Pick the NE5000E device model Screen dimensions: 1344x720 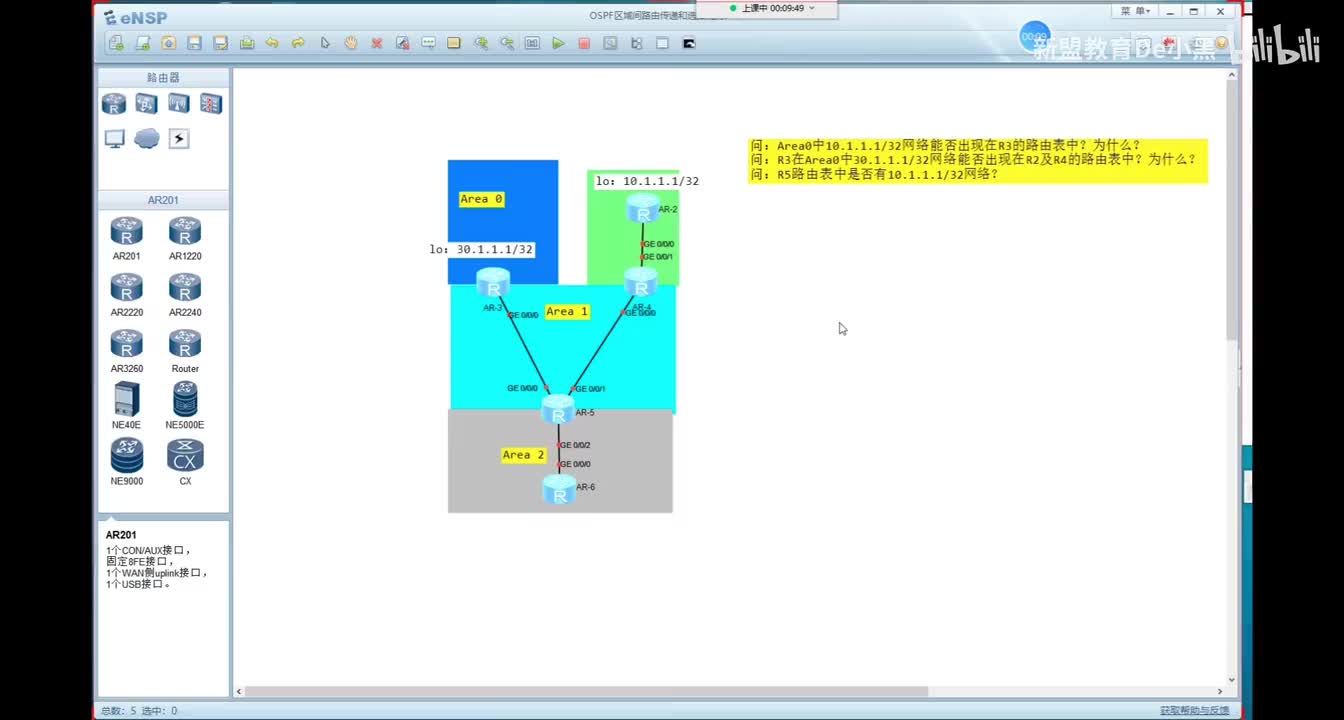pyautogui.click(x=185, y=406)
